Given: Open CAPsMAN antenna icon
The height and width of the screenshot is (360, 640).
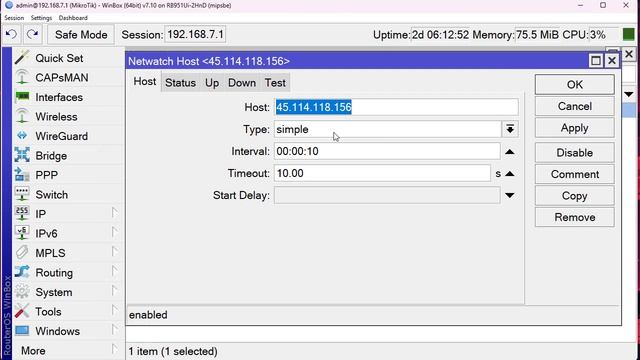Looking at the screenshot, I should [22, 78].
